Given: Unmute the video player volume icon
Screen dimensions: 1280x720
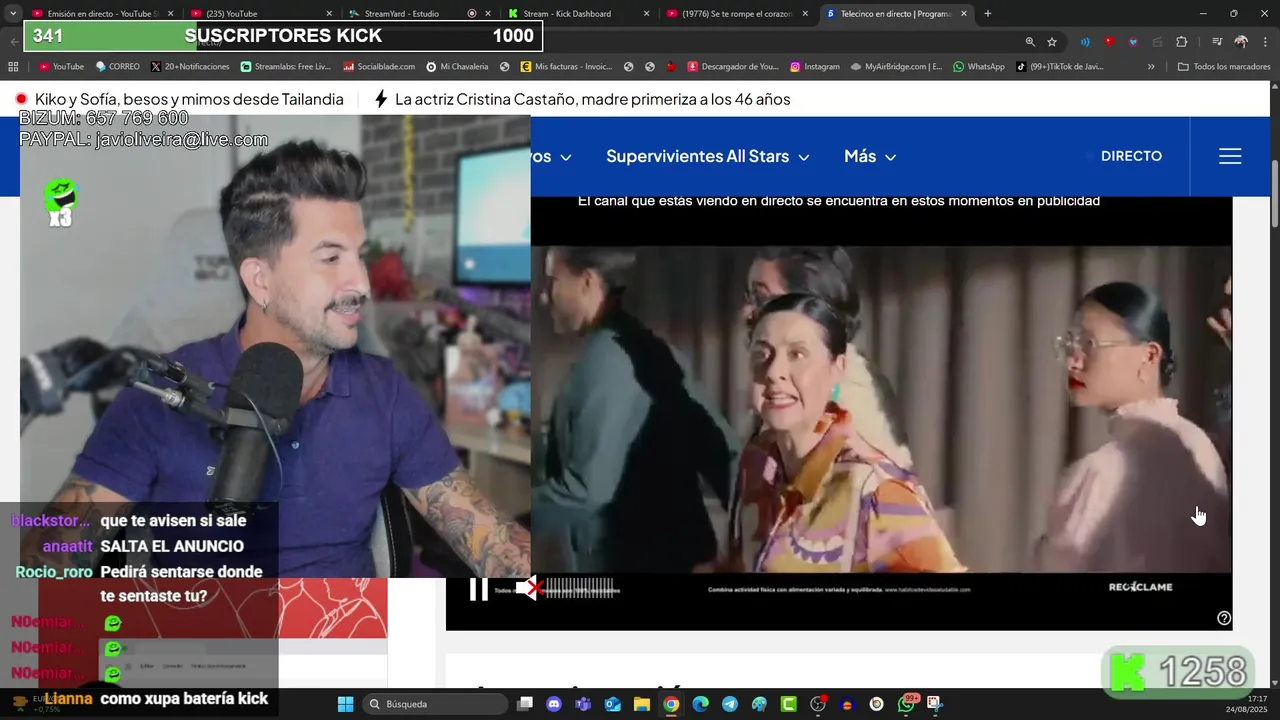Looking at the screenshot, I should [x=529, y=588].
